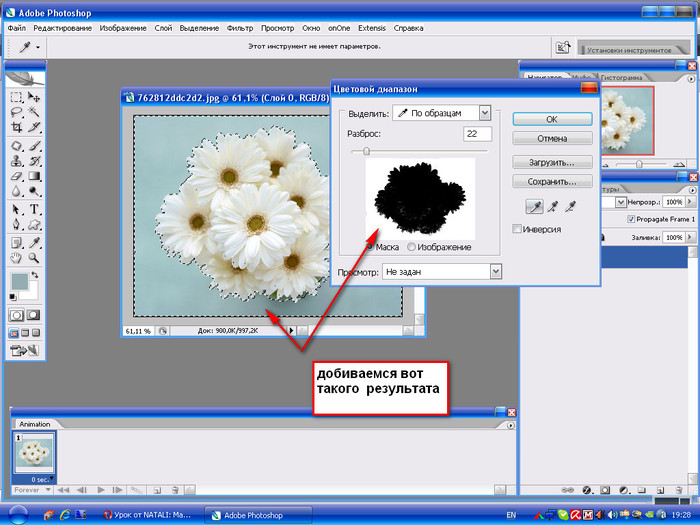
Task: Click the Сохранить... button
Action: [x=552, y=181]
